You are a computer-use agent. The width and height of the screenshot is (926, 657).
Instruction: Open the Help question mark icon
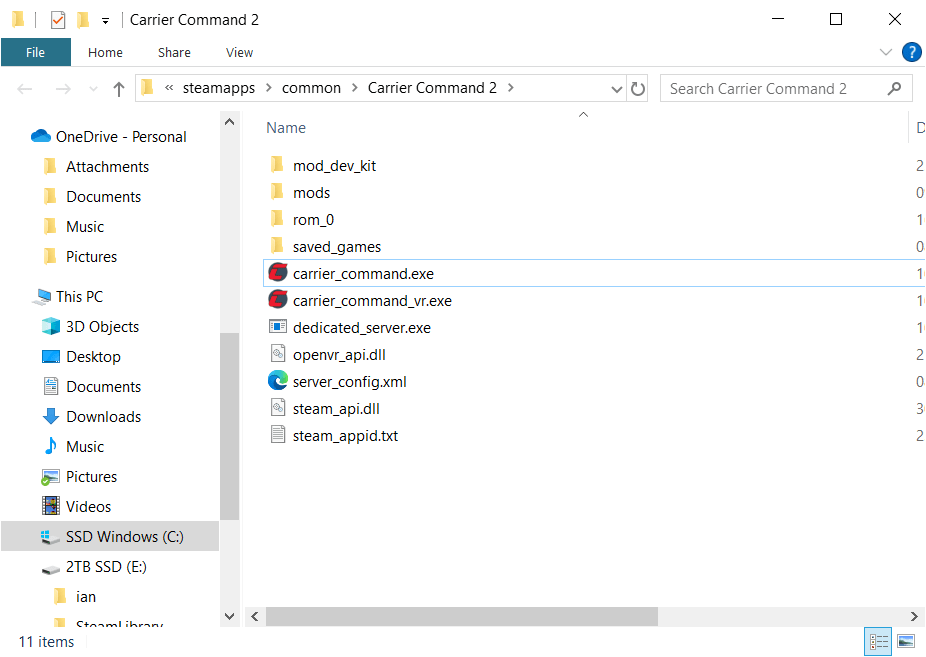click(x=911, y=52)
